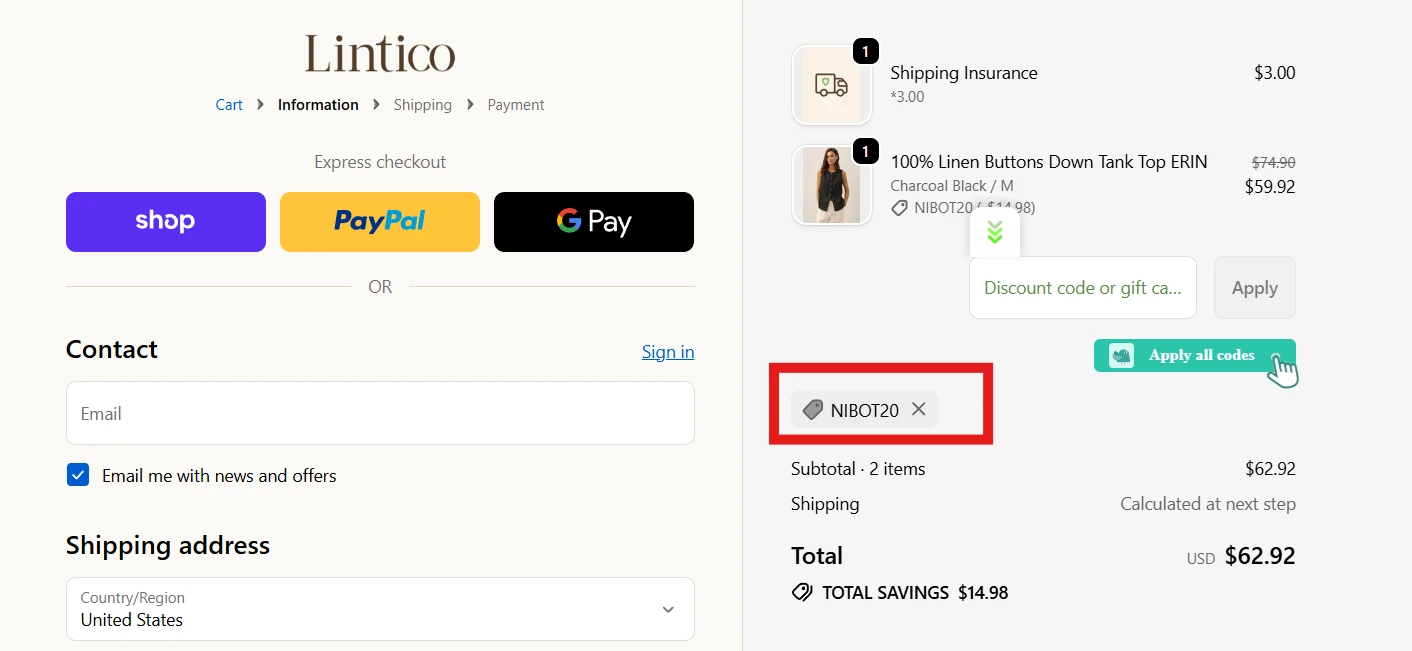Image resolution: width=1412 pixels, height=651 pixels.
Task: Click the green double-chevron coupon extension icon
Action: (x=994, y=231)
